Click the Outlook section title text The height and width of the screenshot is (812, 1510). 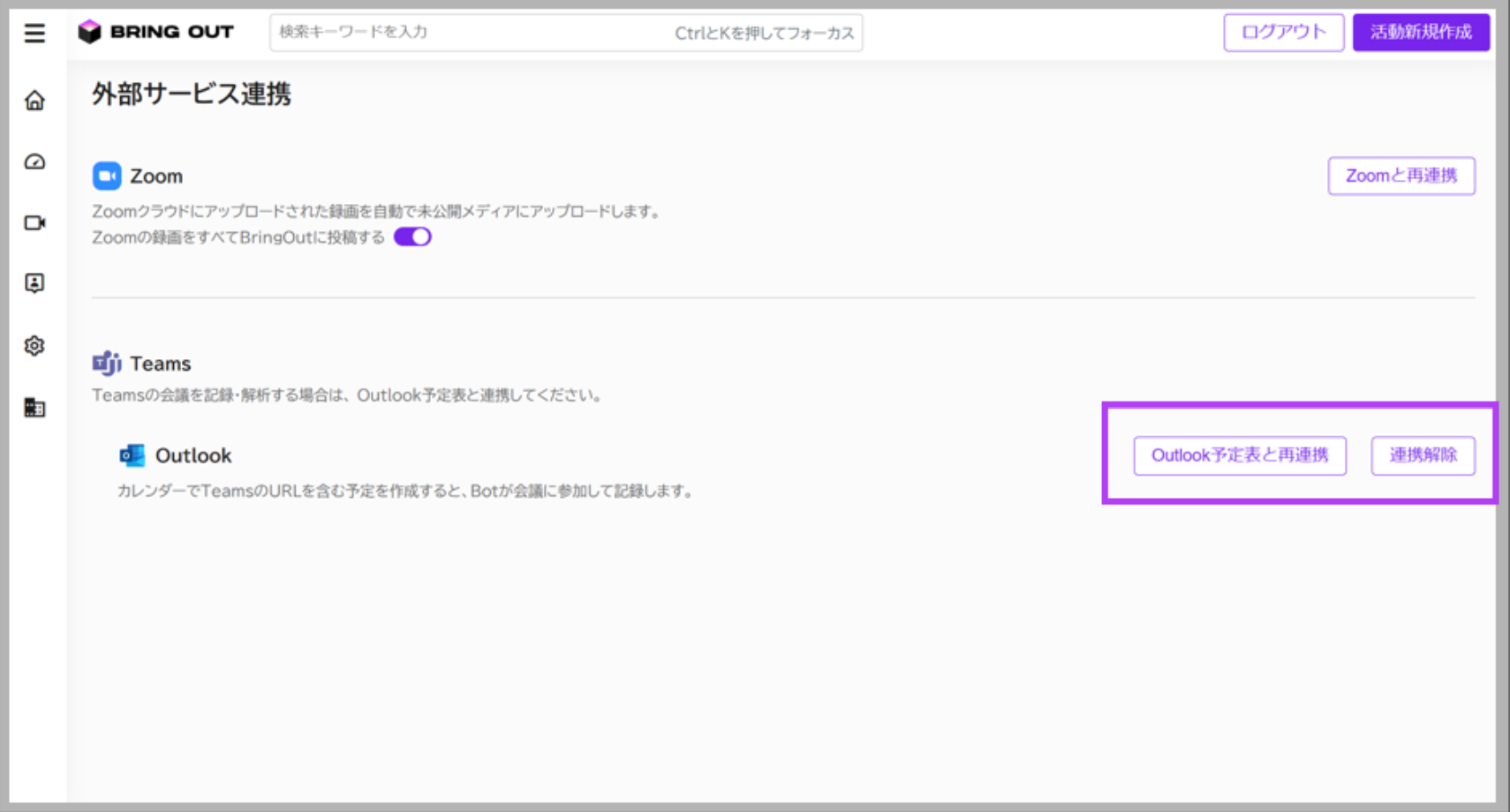pyautogui.click(x=193, y=455)
